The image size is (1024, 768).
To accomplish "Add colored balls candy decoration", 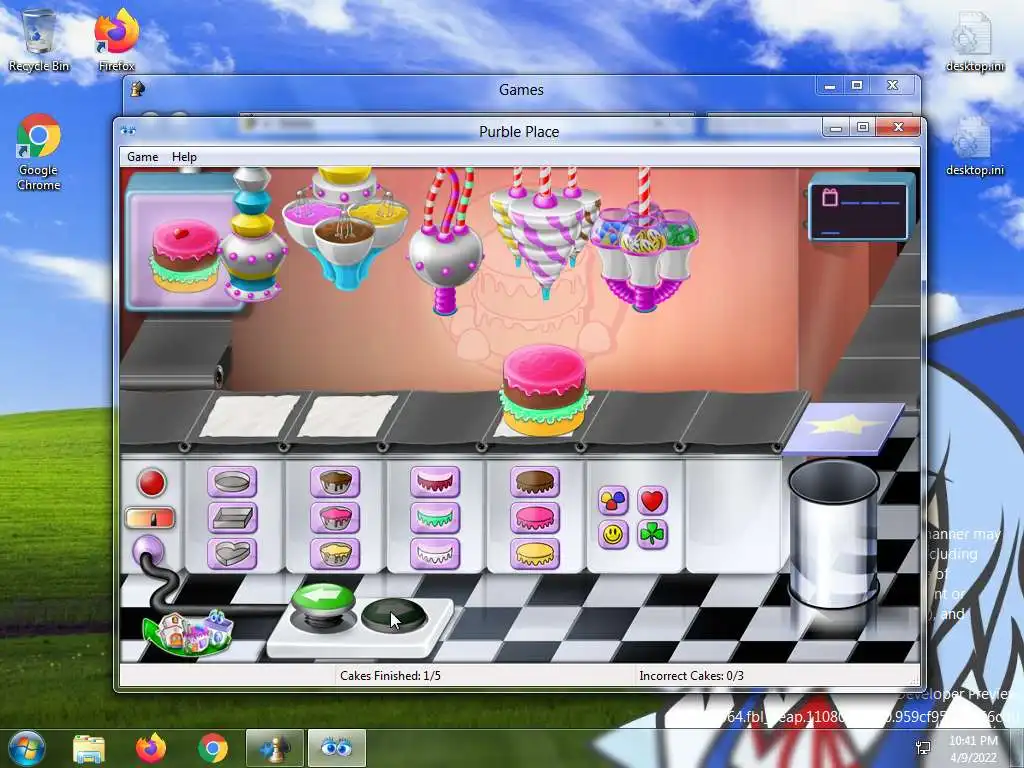I will 613,501.
